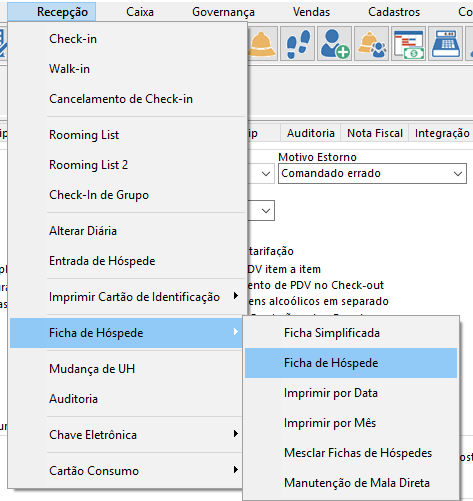Open Rooming List entry
This screenshot has height=501, width=473.
point(128,135)
